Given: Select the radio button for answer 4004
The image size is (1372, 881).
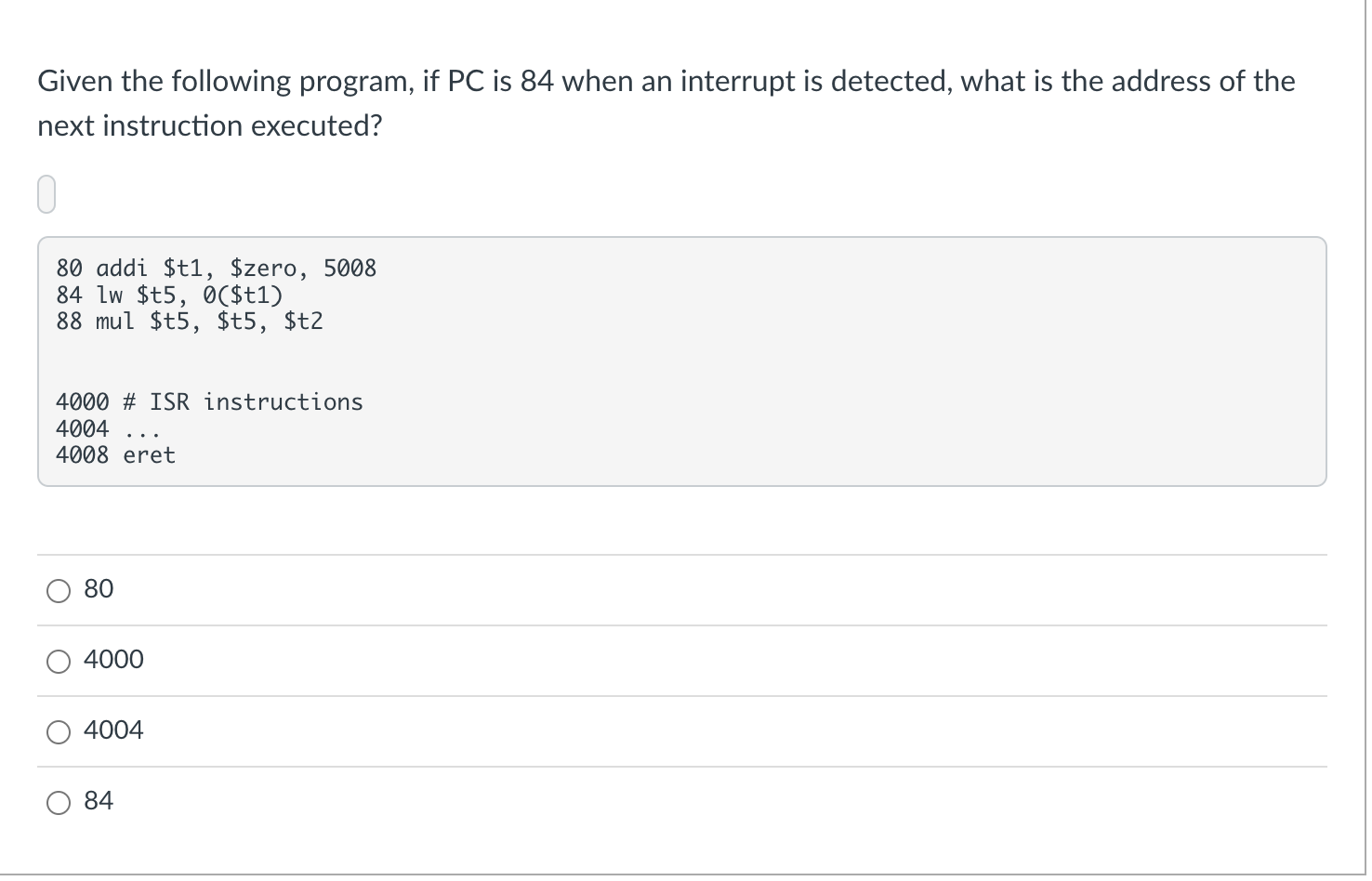Looking at the screenshot, I should point(58,731).
